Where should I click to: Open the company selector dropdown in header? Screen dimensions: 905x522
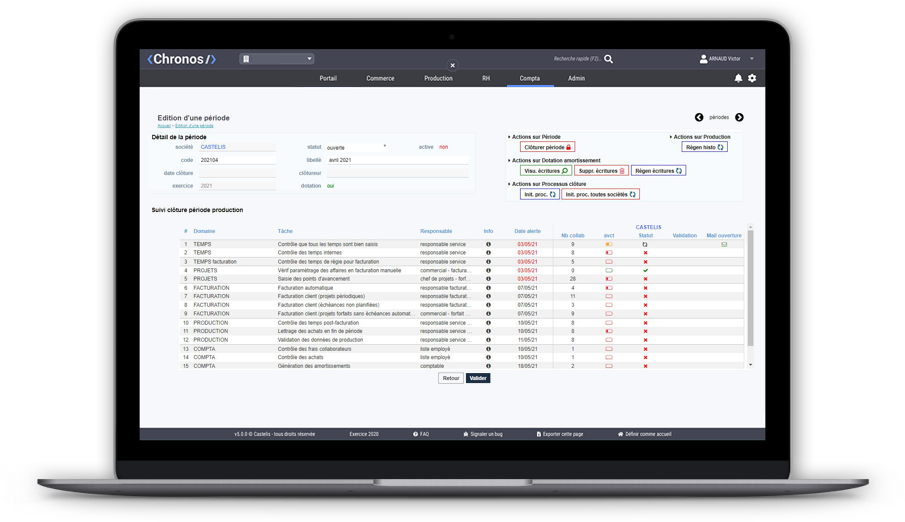pos(277,59)
